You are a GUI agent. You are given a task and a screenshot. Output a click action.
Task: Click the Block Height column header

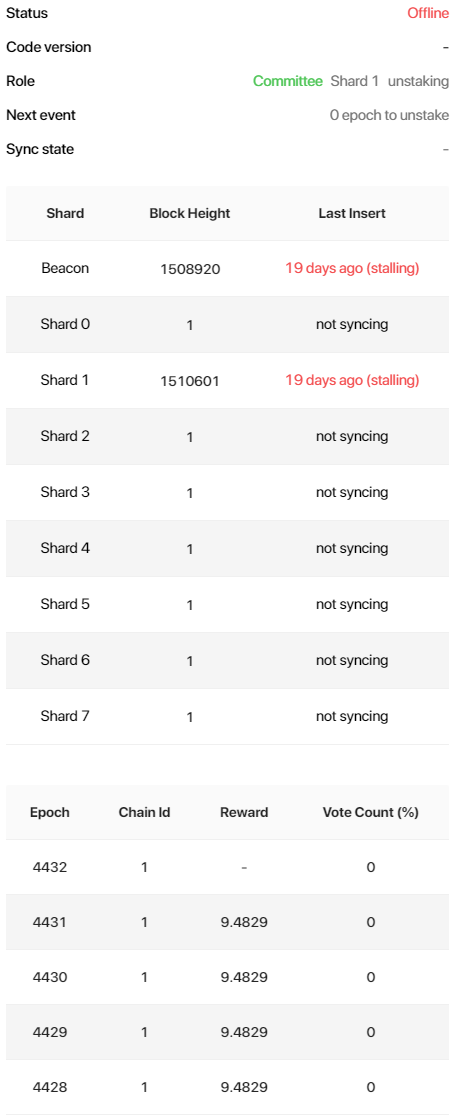190,213
